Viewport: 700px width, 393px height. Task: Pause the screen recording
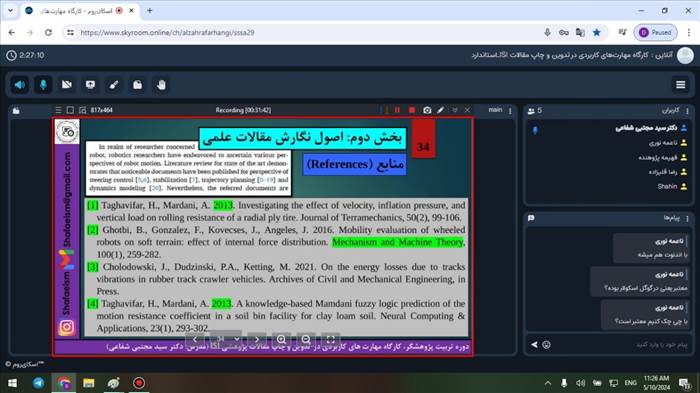pos(397,110)
